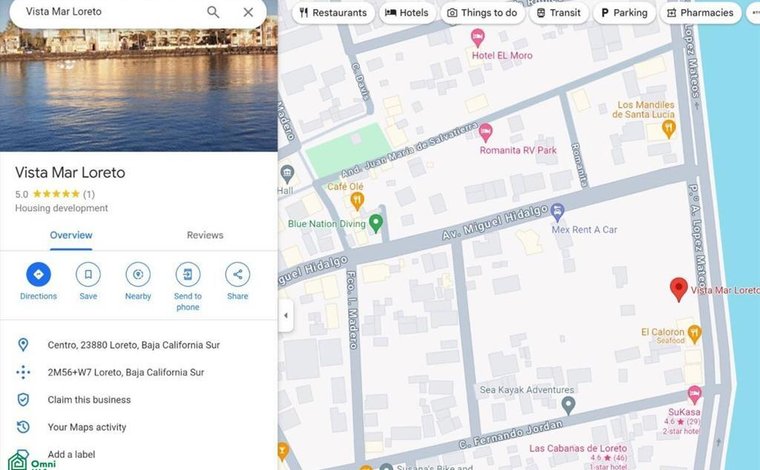Click the Send to phone icon
The width and height of the screenshot is (760, 470).
tap(188, 275)
